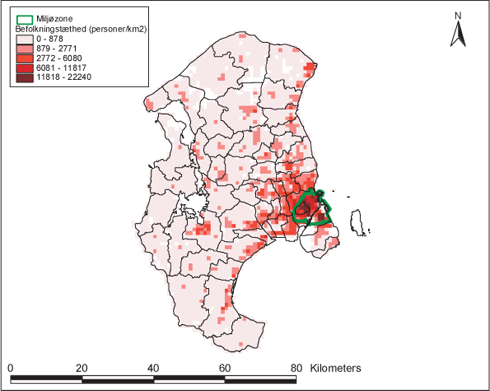
Task: Click the black-and-white scale bar
Action: pos(153,380)
